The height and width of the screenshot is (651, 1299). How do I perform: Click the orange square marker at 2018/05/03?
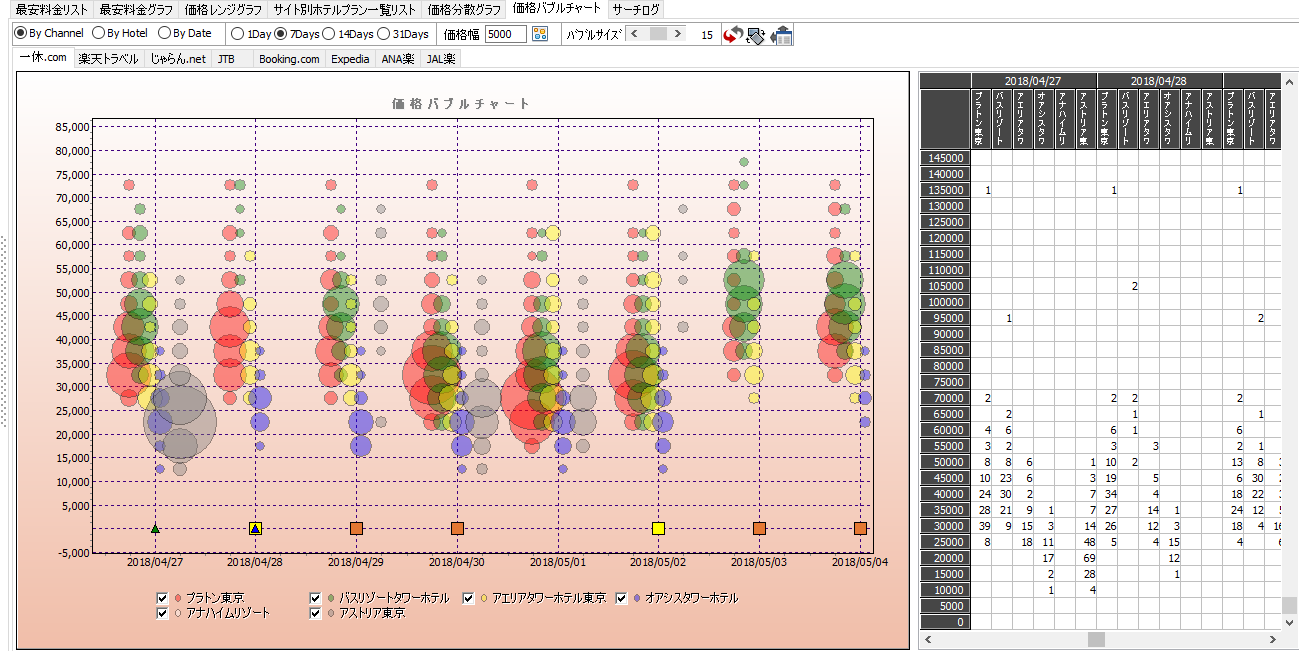click(759, 528)
